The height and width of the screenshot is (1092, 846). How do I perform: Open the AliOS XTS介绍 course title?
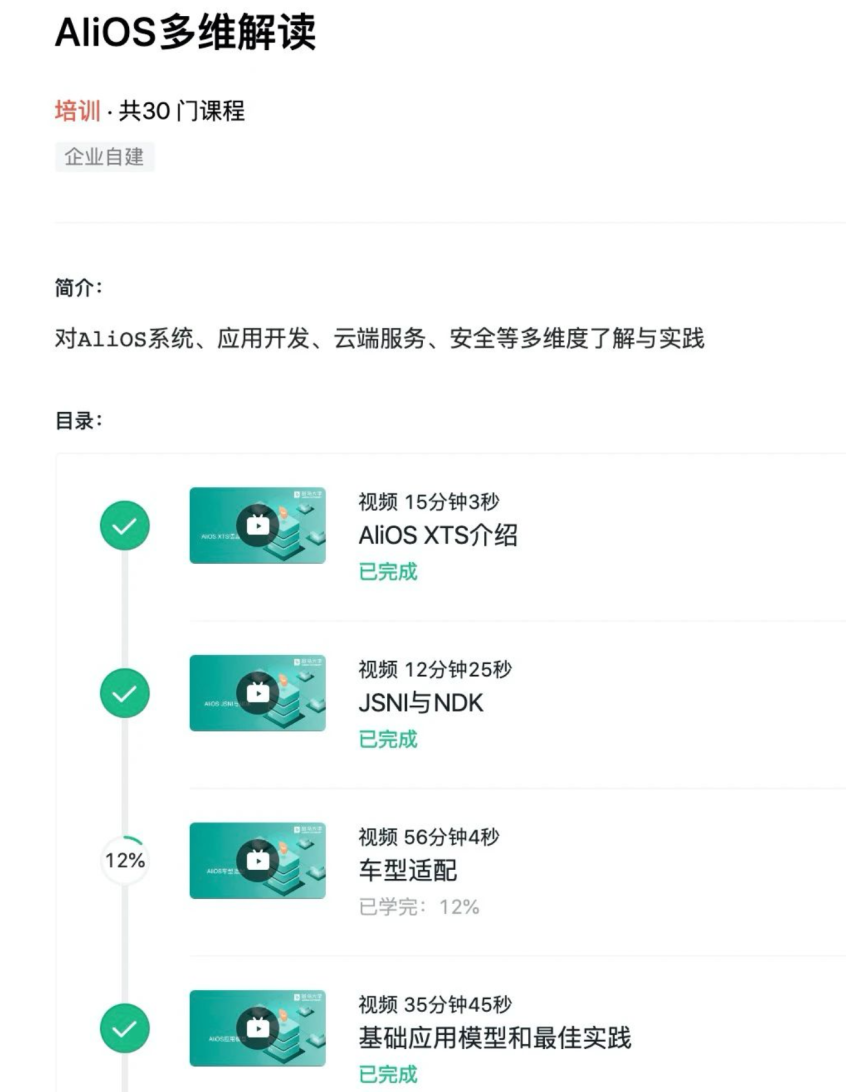438,536
